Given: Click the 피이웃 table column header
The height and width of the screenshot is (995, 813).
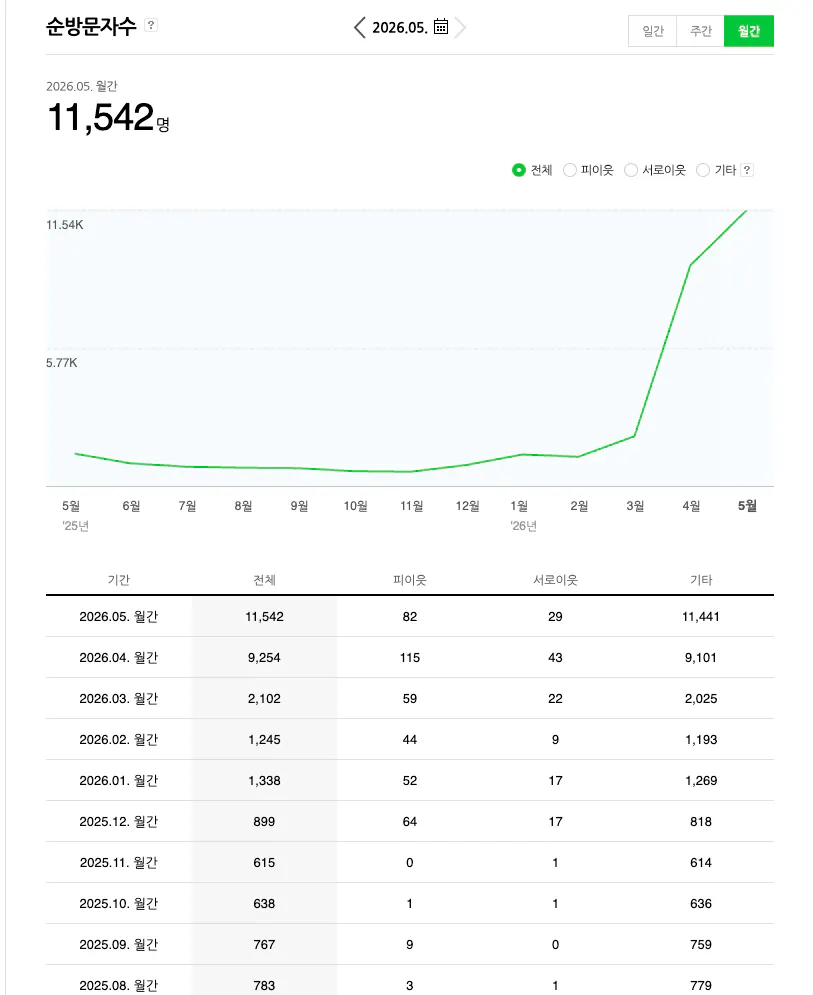Looking at the screenshot, I should [x=410, y=579].
